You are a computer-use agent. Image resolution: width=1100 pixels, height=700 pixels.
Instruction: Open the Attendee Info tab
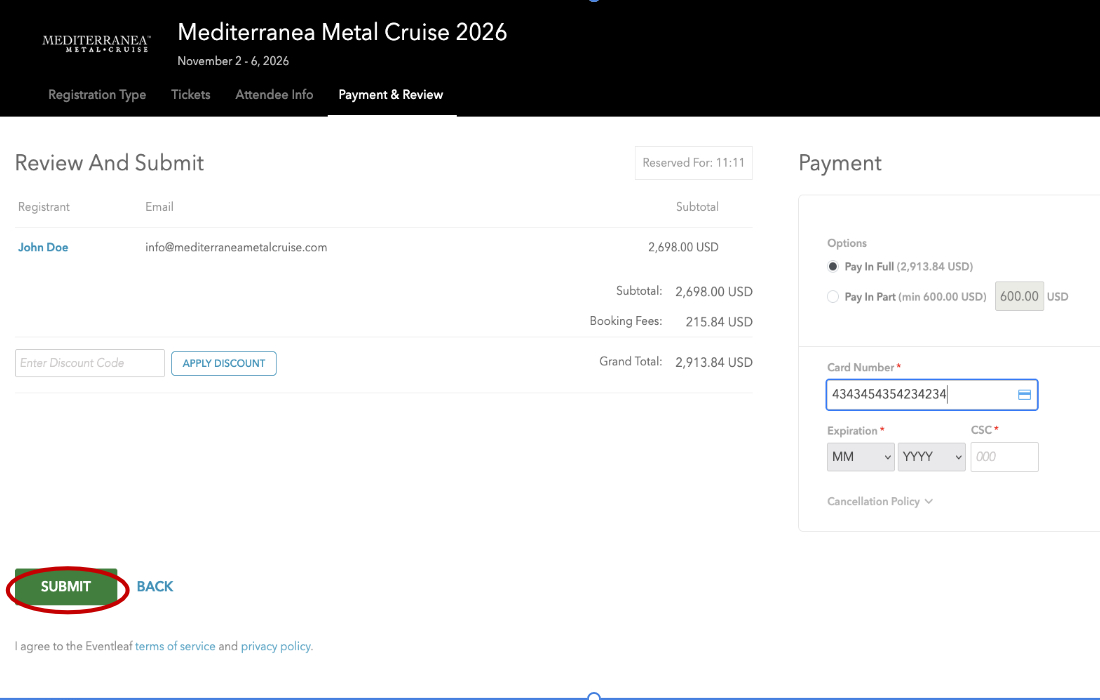[274, 95]
